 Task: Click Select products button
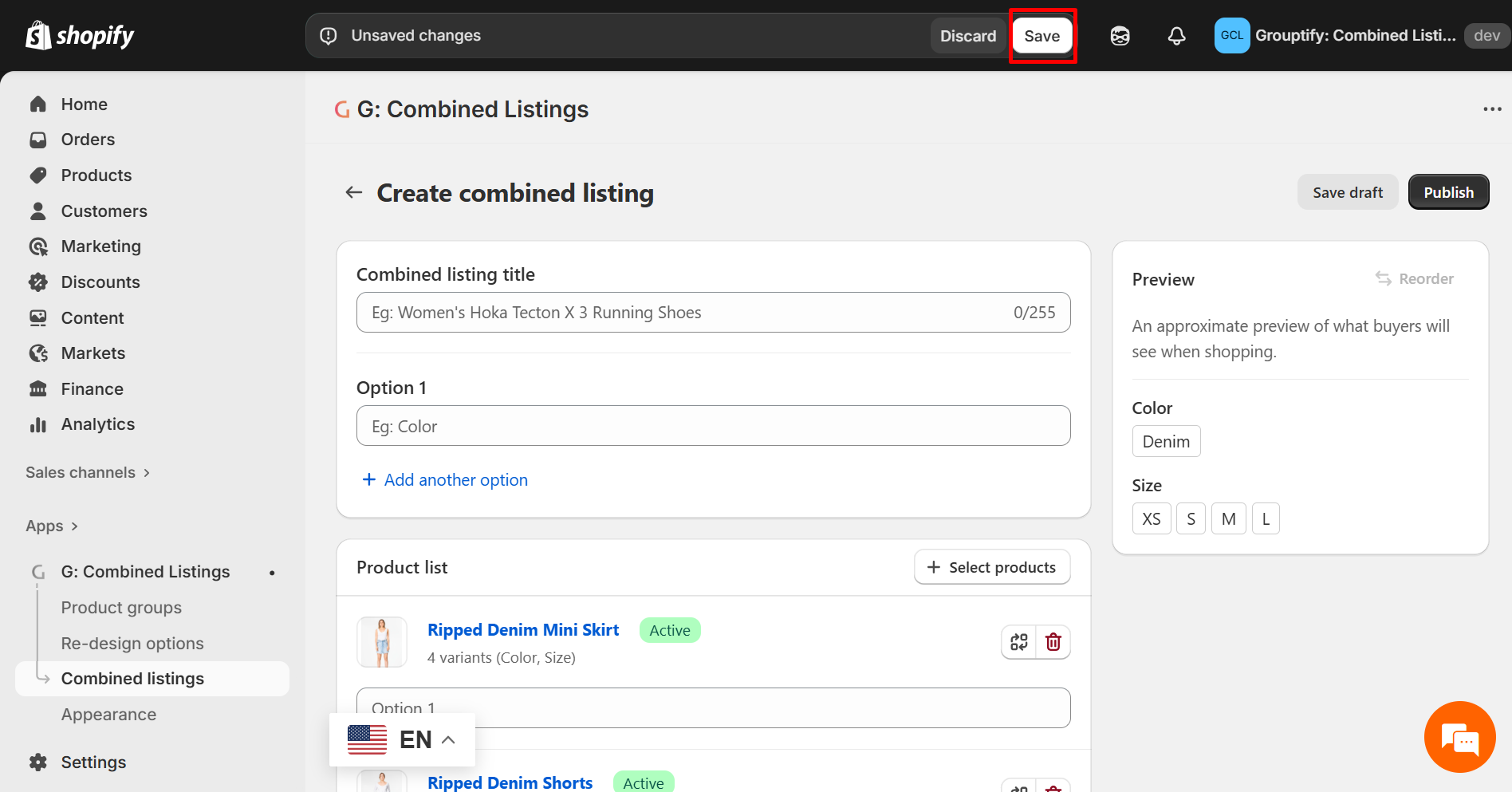pos(992,567)
